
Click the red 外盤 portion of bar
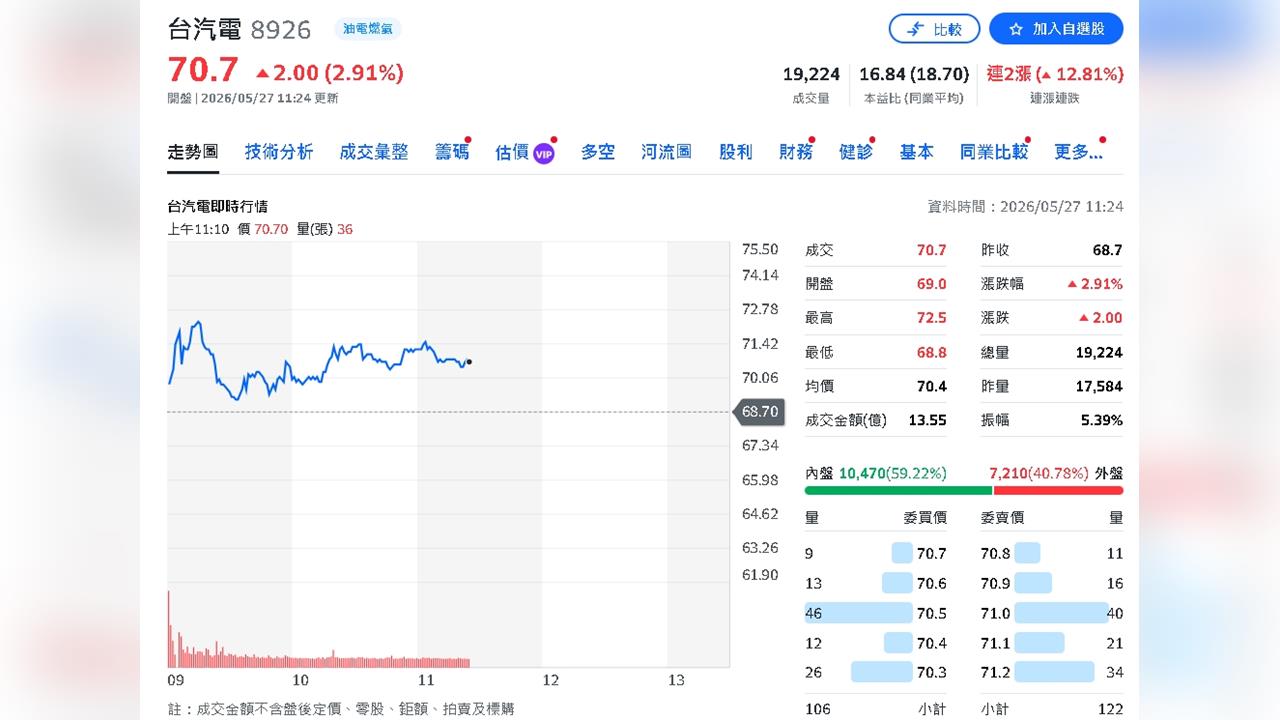click(1058, 490)
